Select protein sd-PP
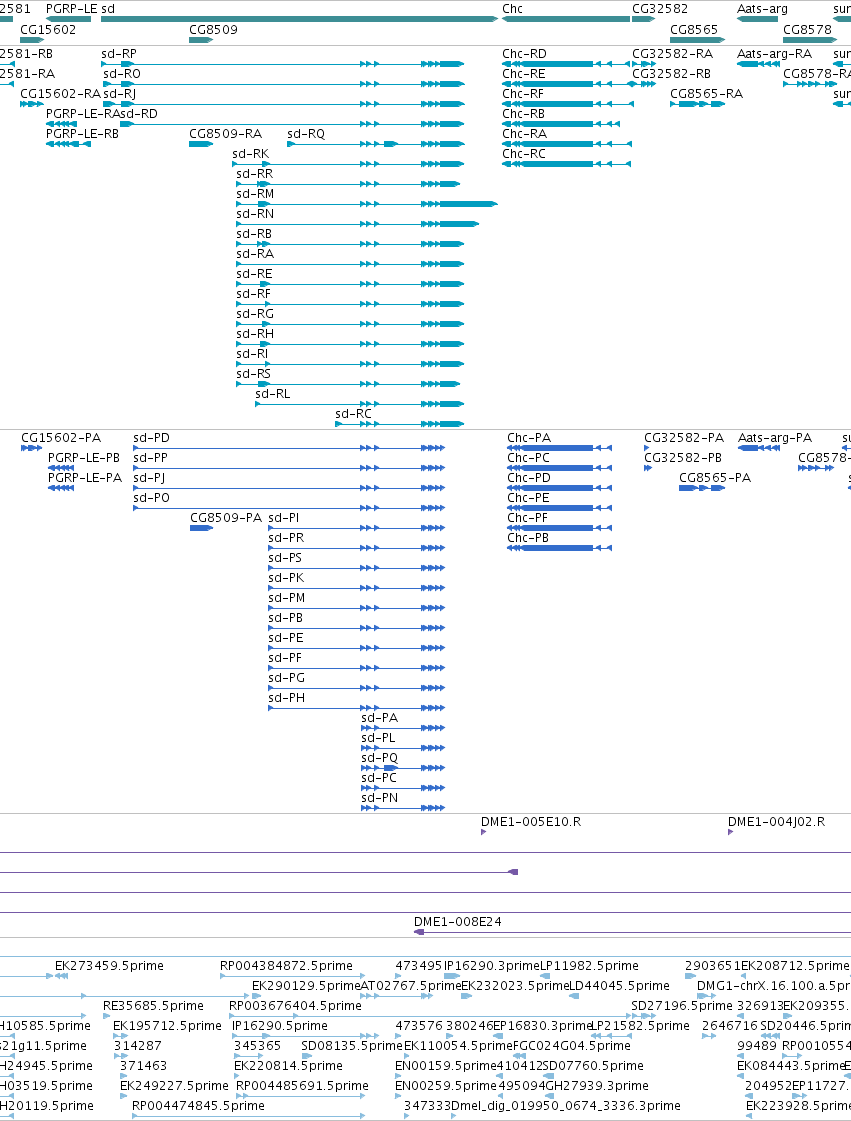 (289, 468)
